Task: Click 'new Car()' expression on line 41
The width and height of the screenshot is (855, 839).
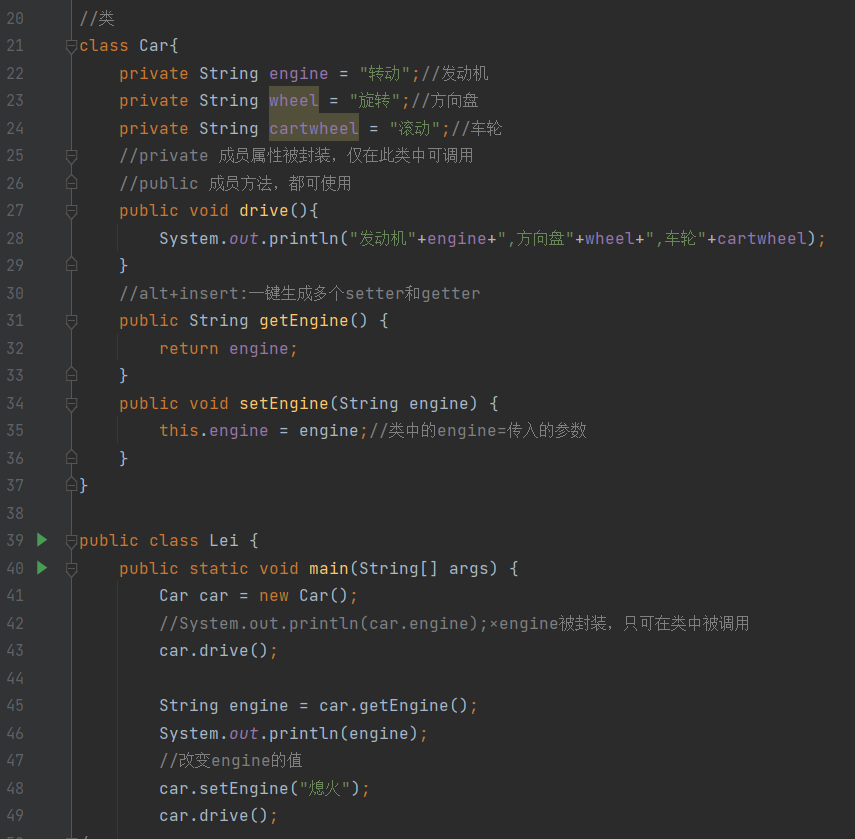Action: 303,596
